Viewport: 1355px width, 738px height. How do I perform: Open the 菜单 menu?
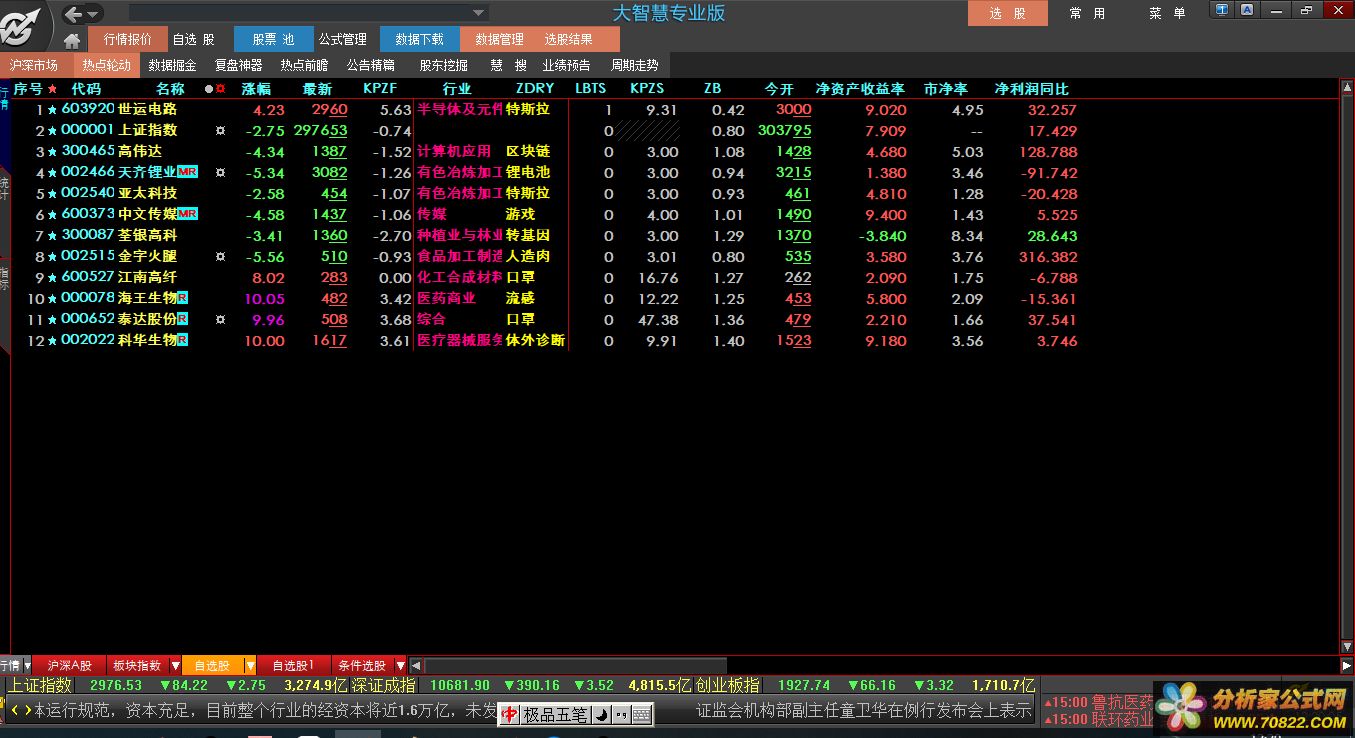1167,13
